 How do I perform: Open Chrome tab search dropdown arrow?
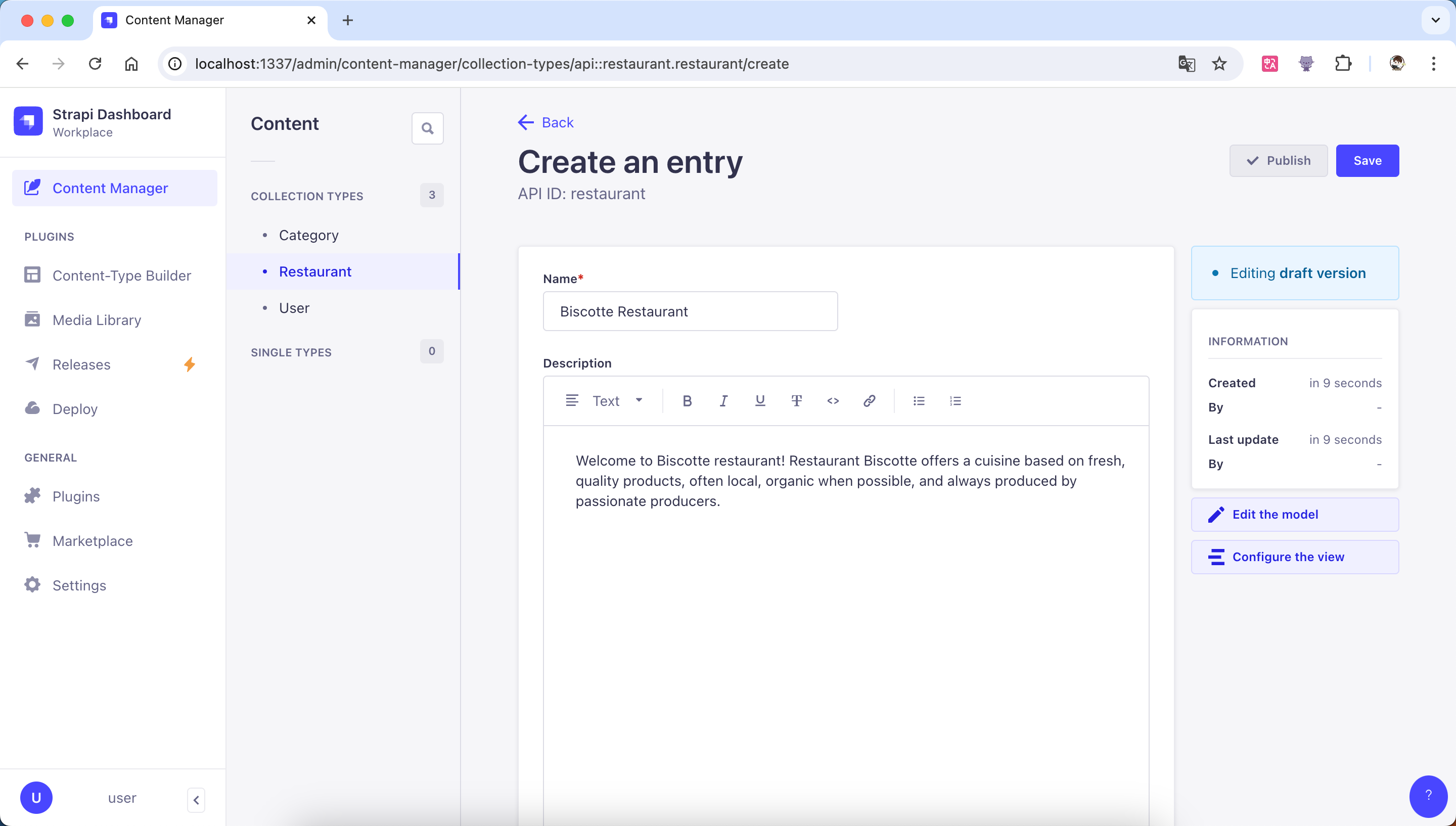point(1435,20)
